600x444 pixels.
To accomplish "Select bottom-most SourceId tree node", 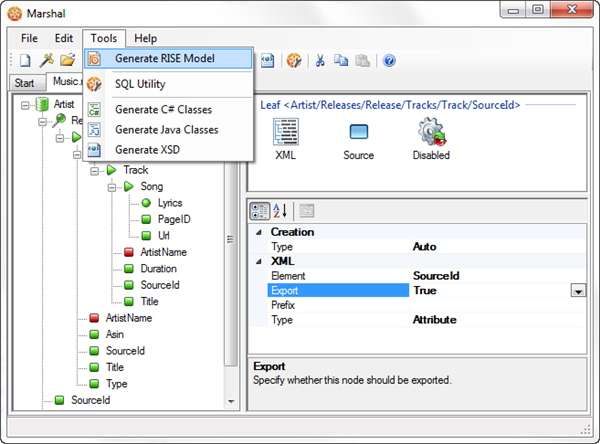I will pyautogui.click(x=91, y=400).
